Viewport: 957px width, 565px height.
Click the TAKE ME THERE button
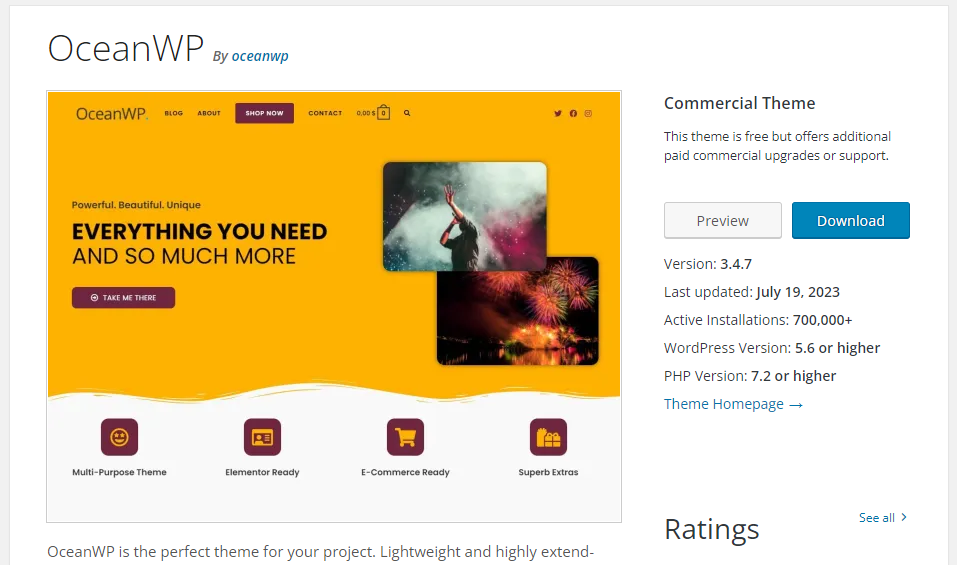pyautogui.click(x=123, y=298)
